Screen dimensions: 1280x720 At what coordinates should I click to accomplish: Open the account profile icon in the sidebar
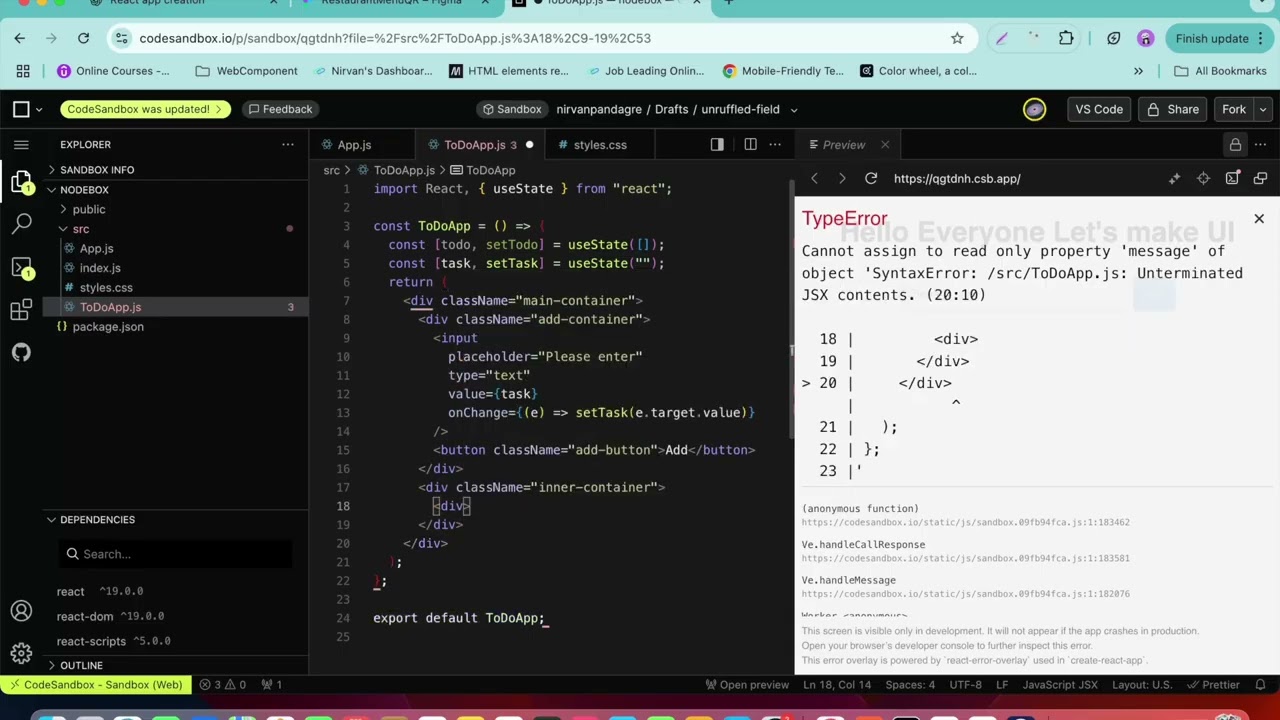point(21,611)
